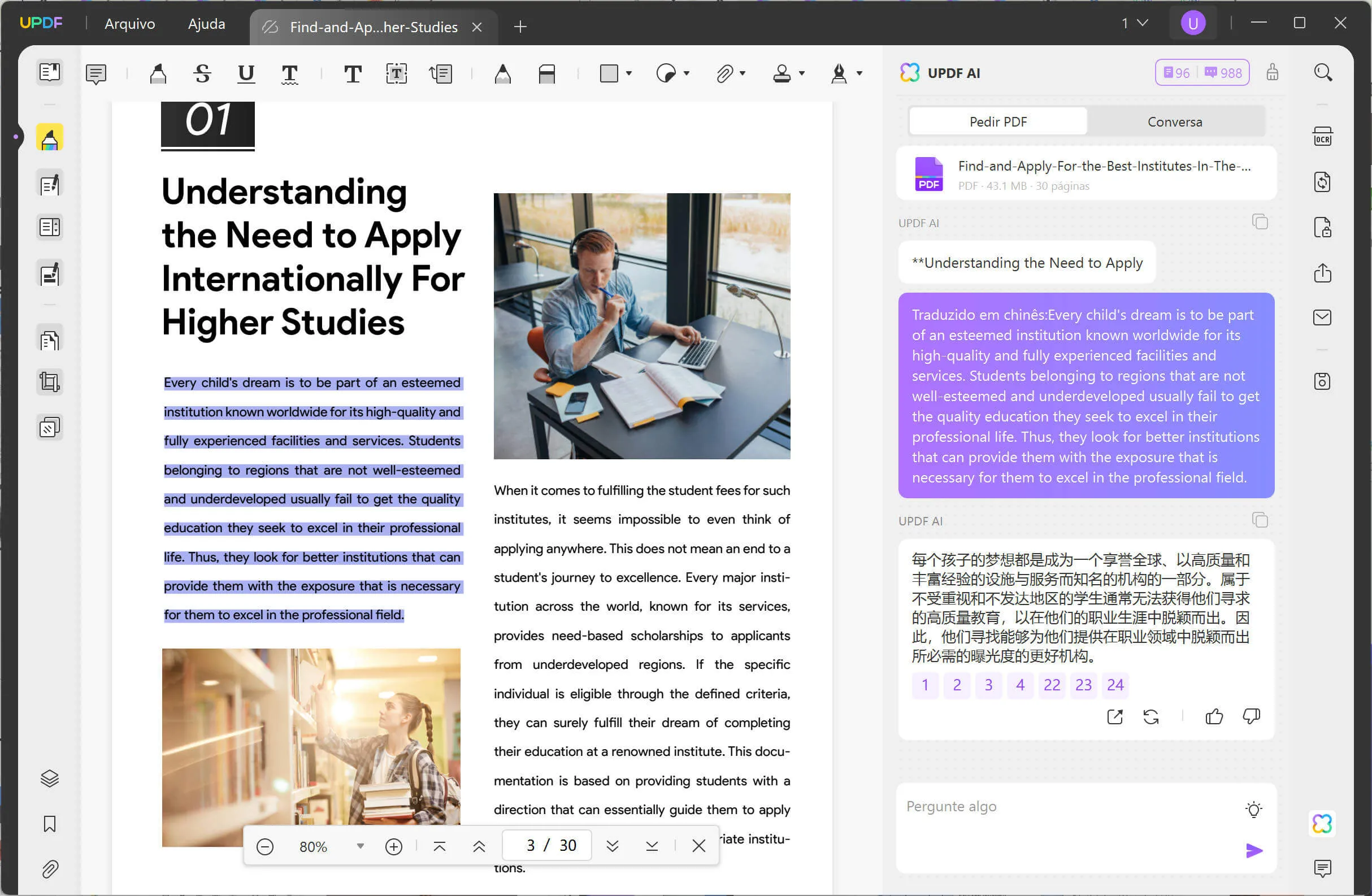Screen dimensions: 1372x896
Task: Open the search panel
Action: tap(1322, 73)
